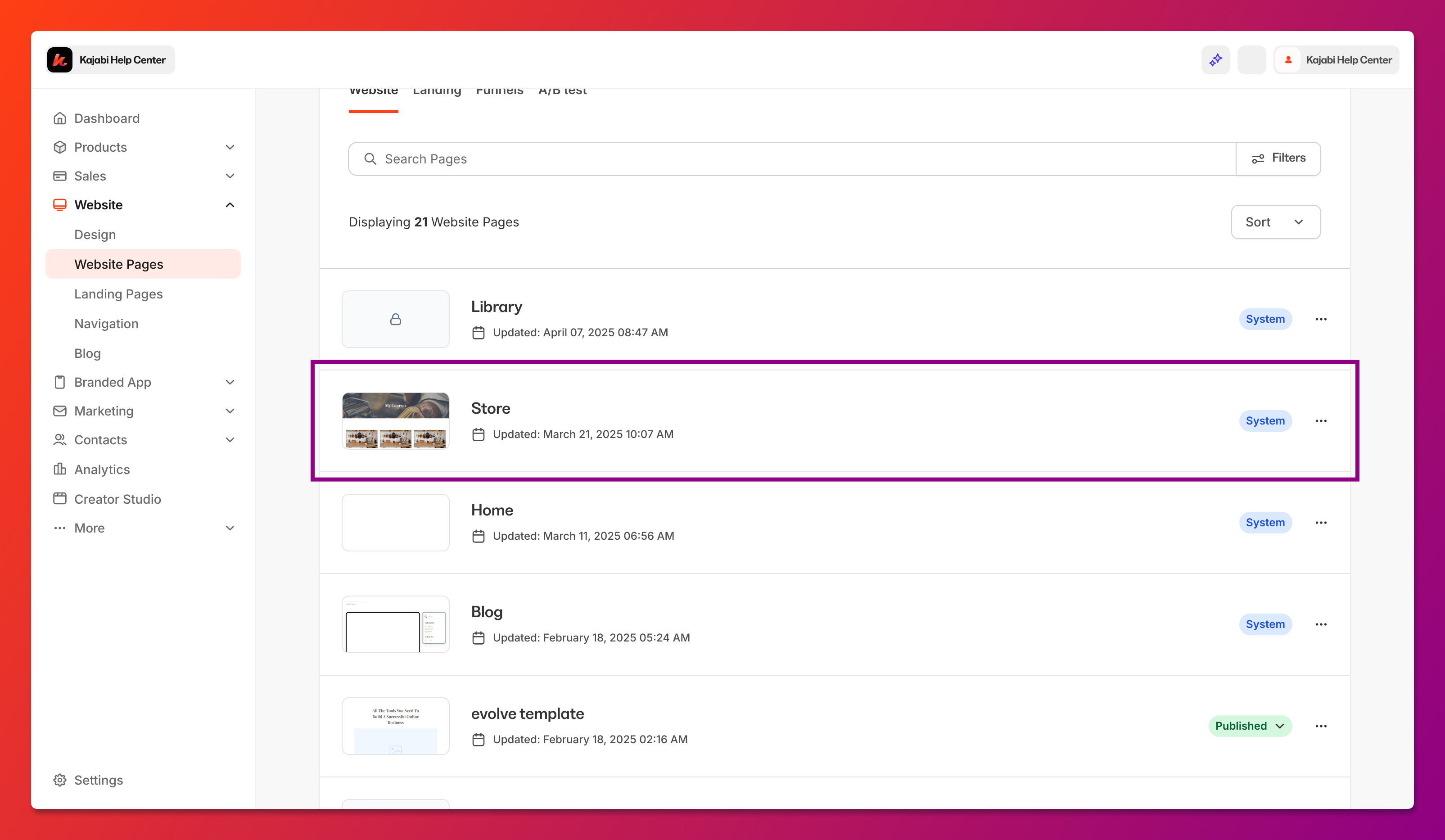1445x840 pixels.
Task: Click the Dashboard home icon
Action: point(59,118)
